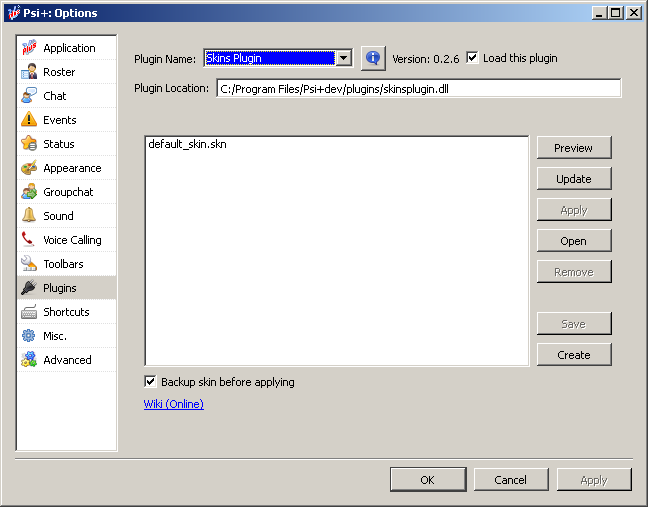
Task: Show plugin info via blue info icon
Action: (x=373, y=58)
